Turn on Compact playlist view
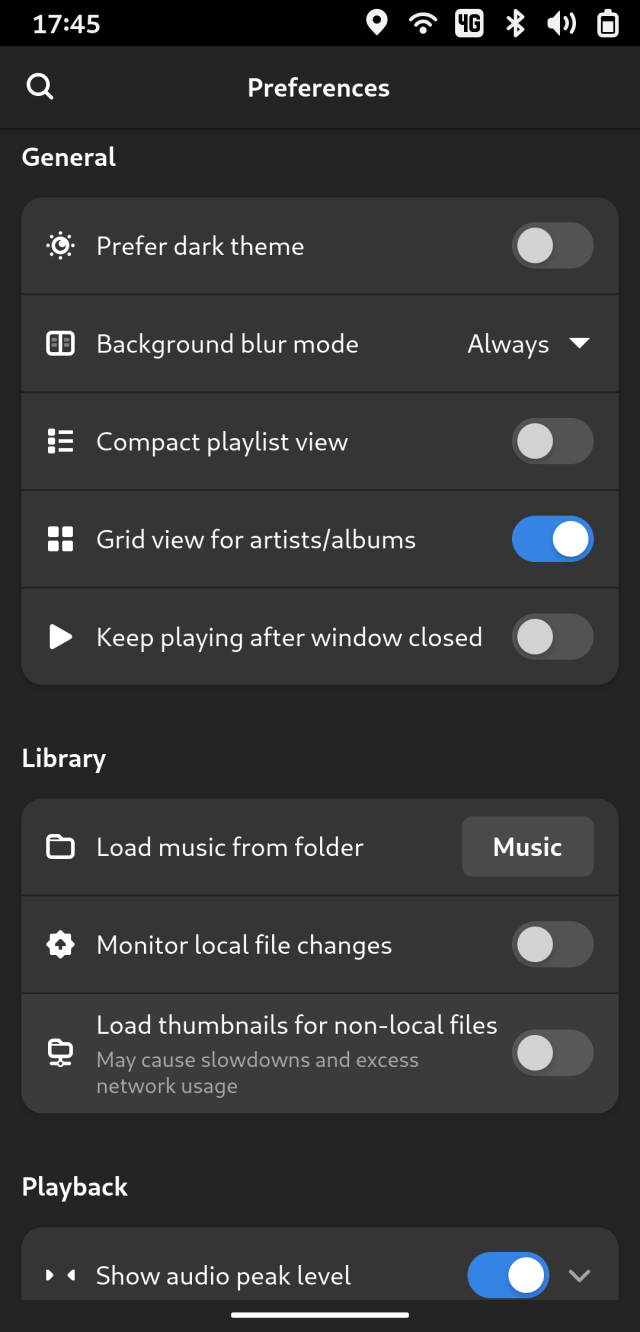This screenshot has width=640, height=1332. click(x=552, y=442)
